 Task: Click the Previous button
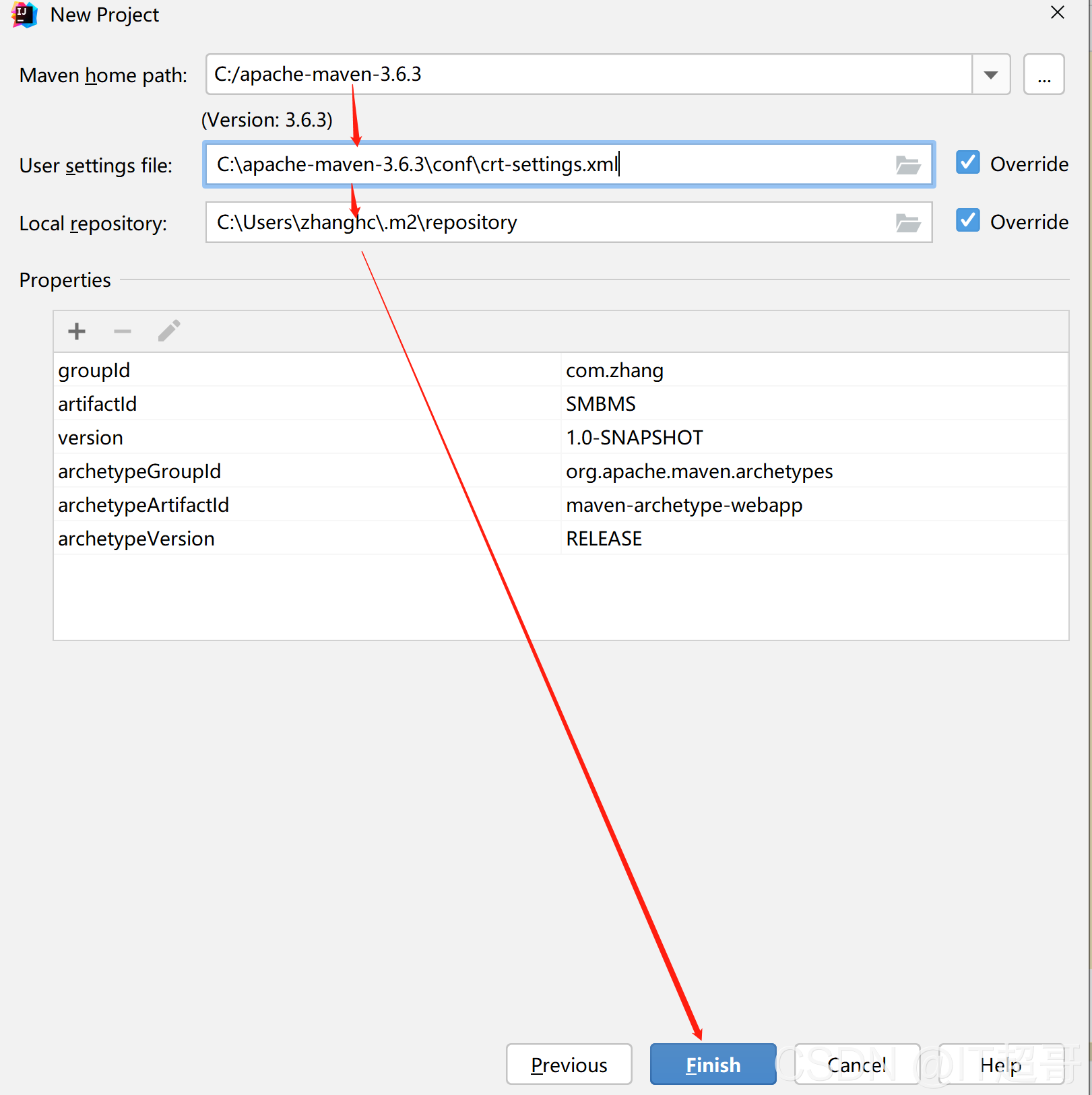pyautogui.click(x=569, y=1064)
